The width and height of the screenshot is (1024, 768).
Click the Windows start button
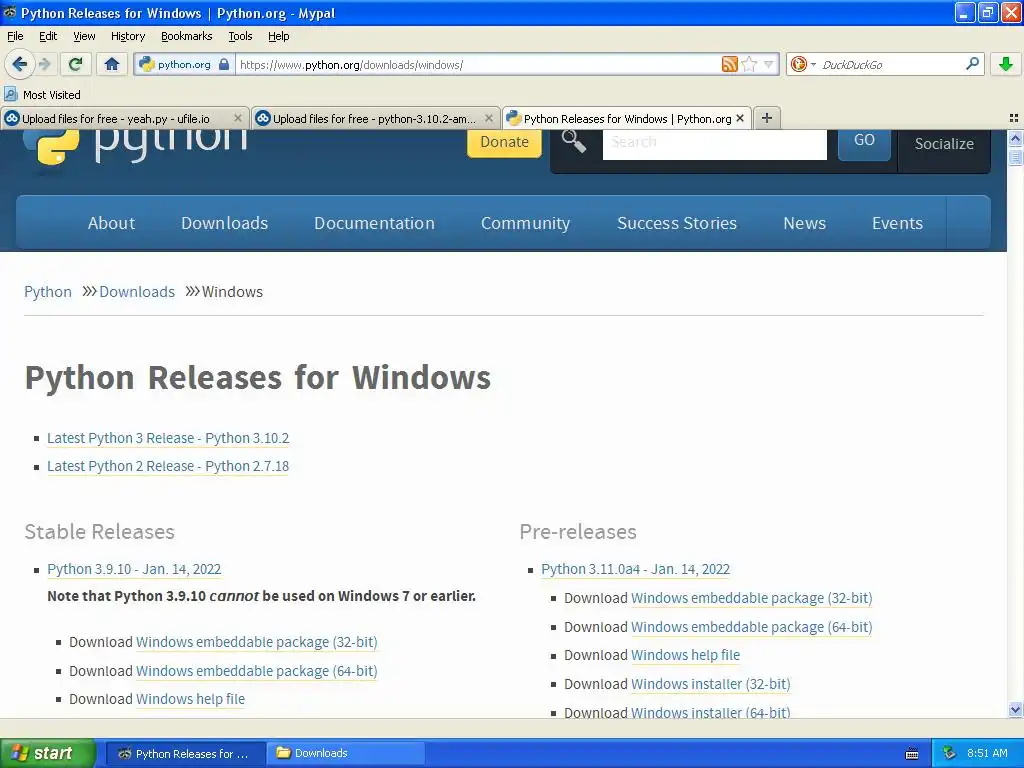47,753
